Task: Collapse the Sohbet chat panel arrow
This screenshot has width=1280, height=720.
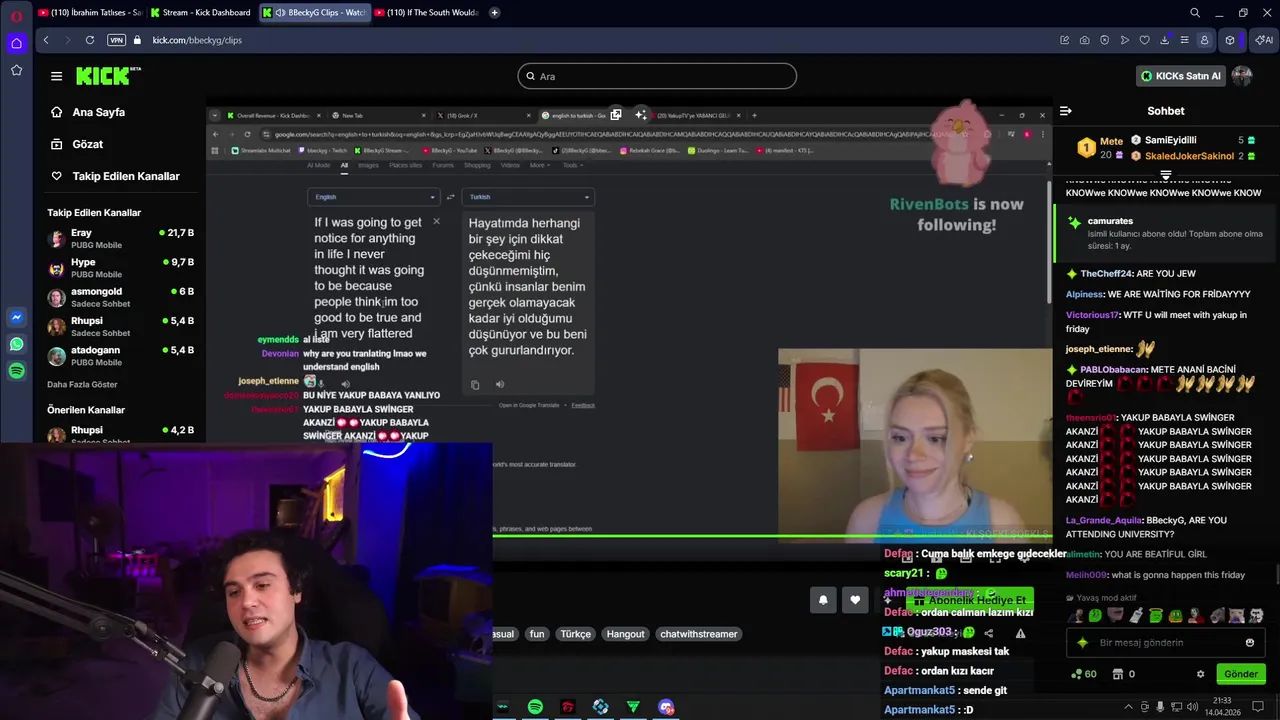Action: pos(1066,111)
